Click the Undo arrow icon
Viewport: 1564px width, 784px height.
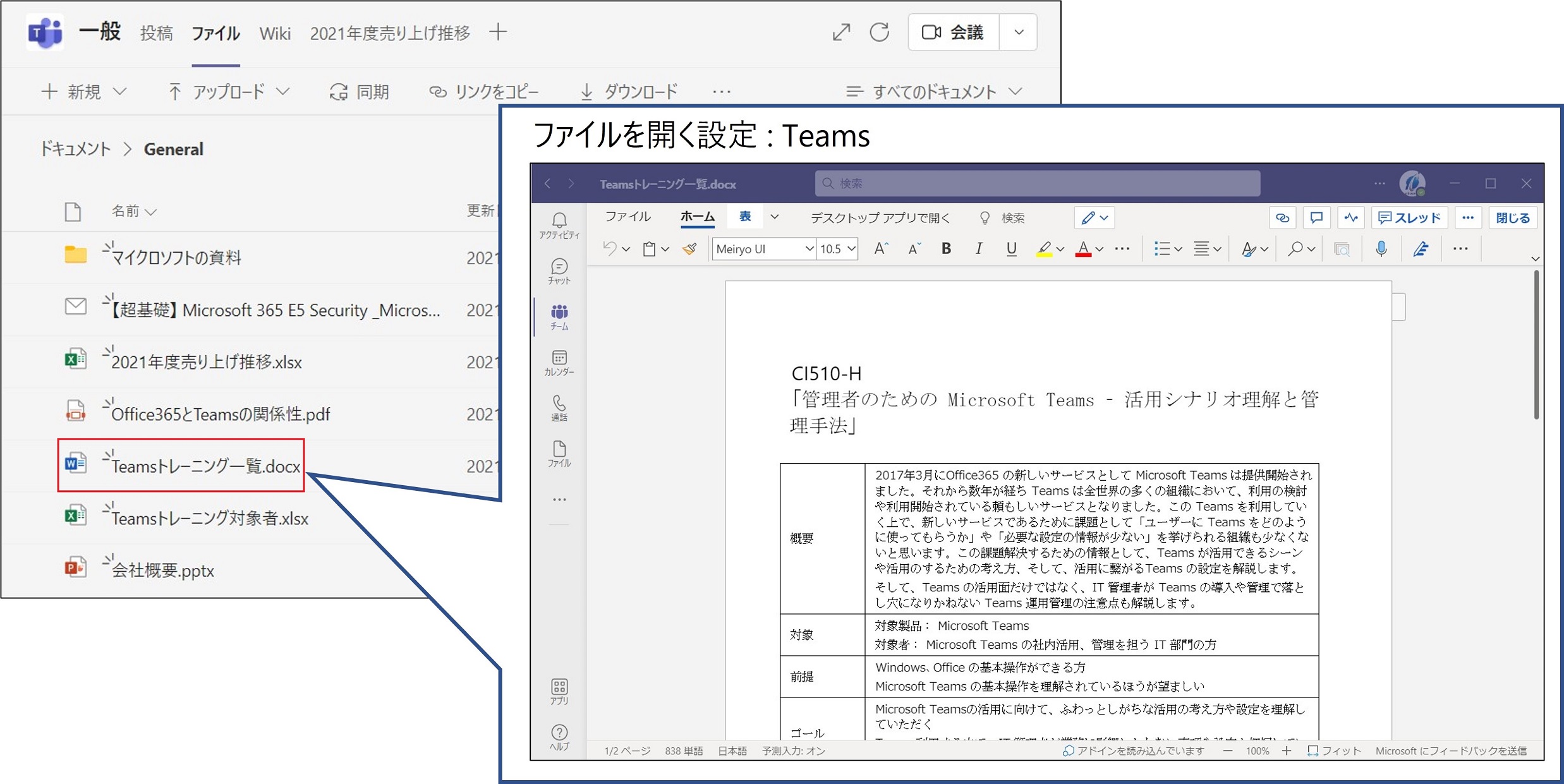[x=609, y=249]
